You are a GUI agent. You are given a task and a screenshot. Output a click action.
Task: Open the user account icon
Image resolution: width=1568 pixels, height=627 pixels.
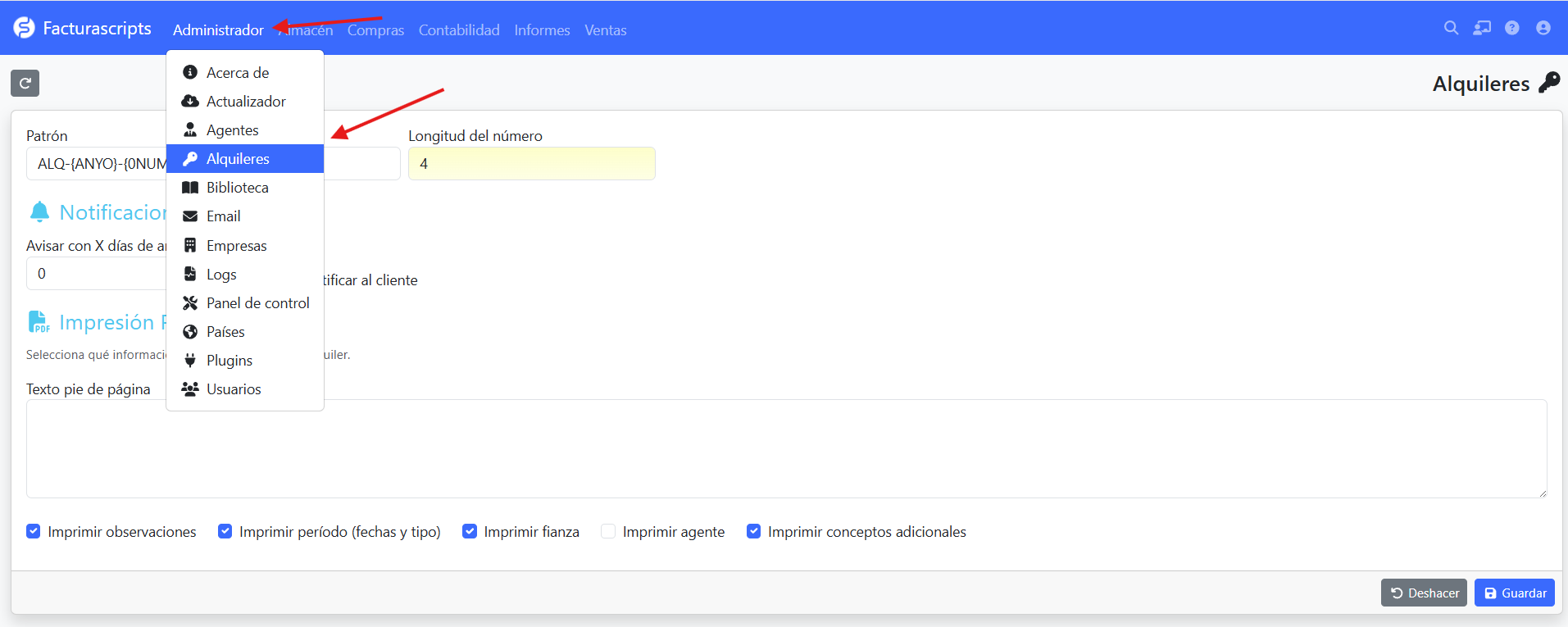(x=1543, y=28)
